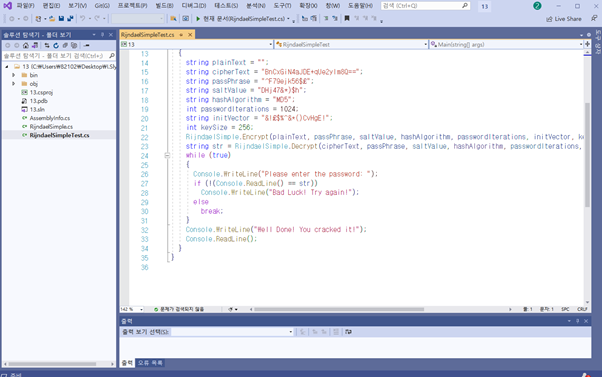Select RijndaelSimpleTest.cs in tree
This screenshot has height=377, width=602.
(59, 135)
